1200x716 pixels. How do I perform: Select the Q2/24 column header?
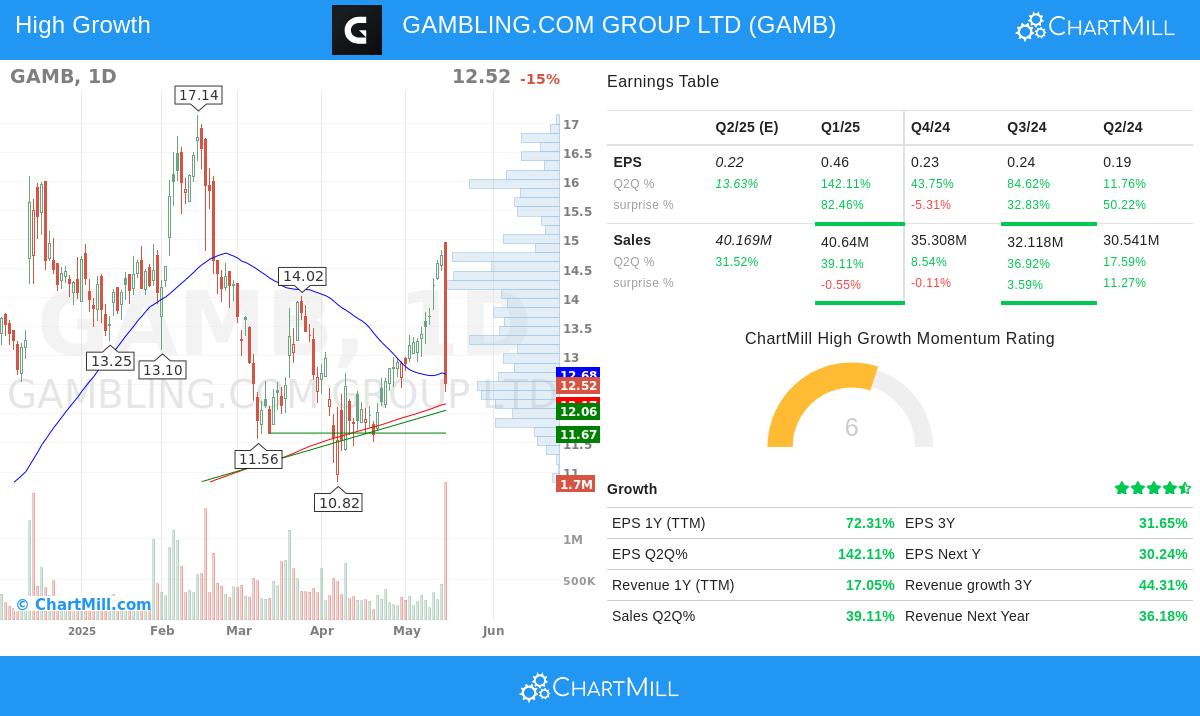[x=1123, y=127]
